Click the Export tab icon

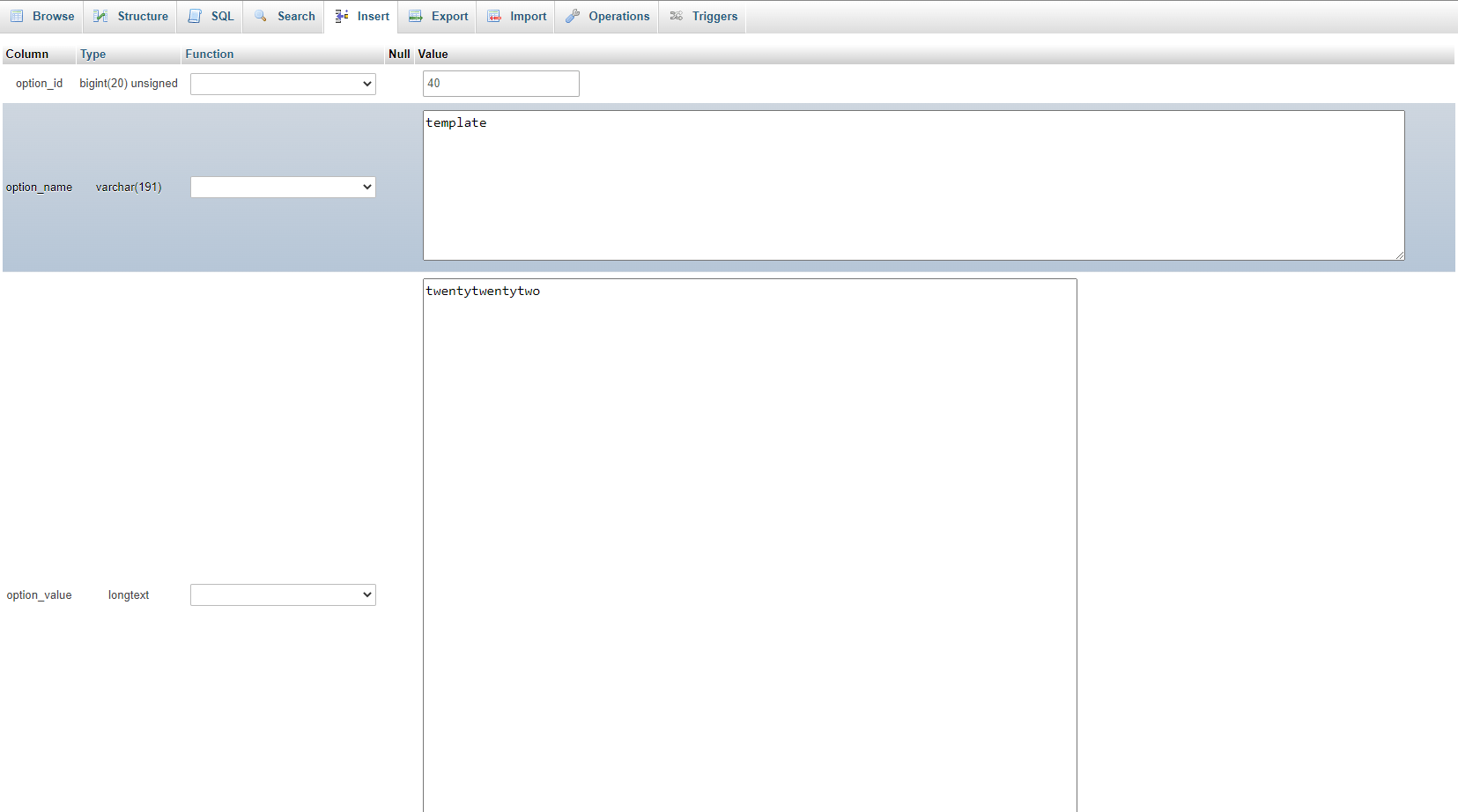pos(416,16)
